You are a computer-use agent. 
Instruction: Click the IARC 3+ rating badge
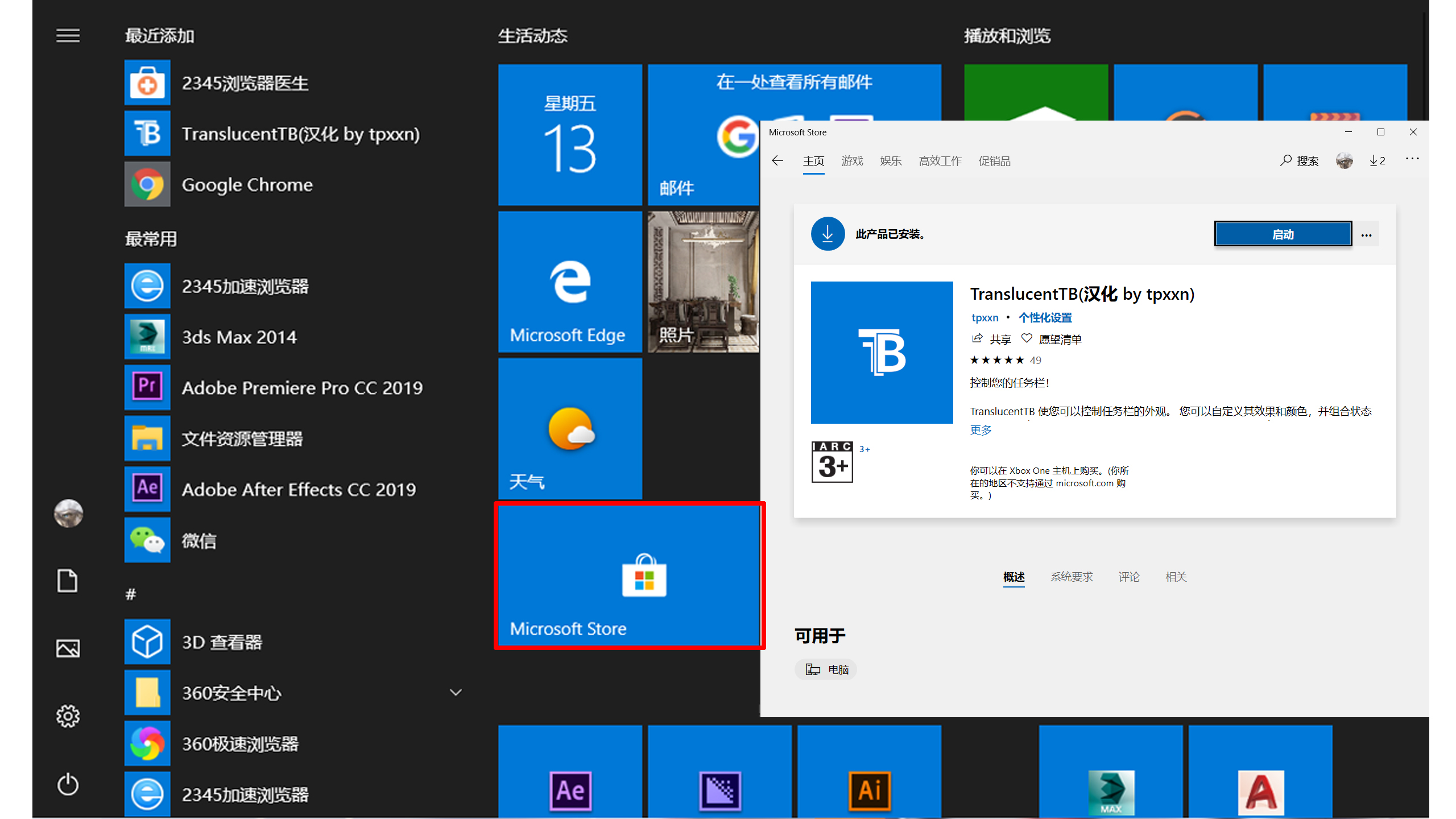(x=832, y=462)
